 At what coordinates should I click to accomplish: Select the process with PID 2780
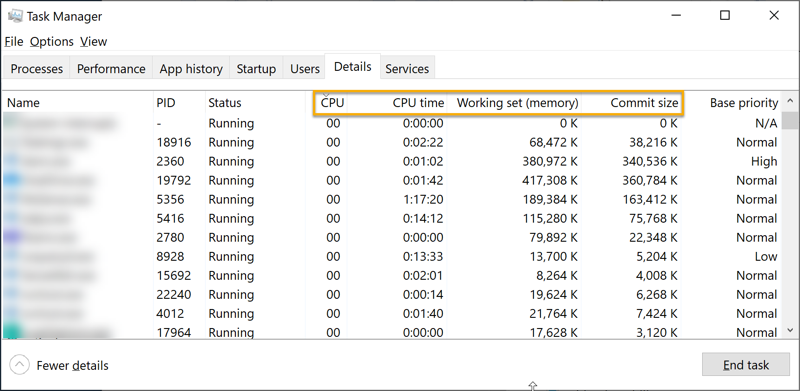pos(392,237)
